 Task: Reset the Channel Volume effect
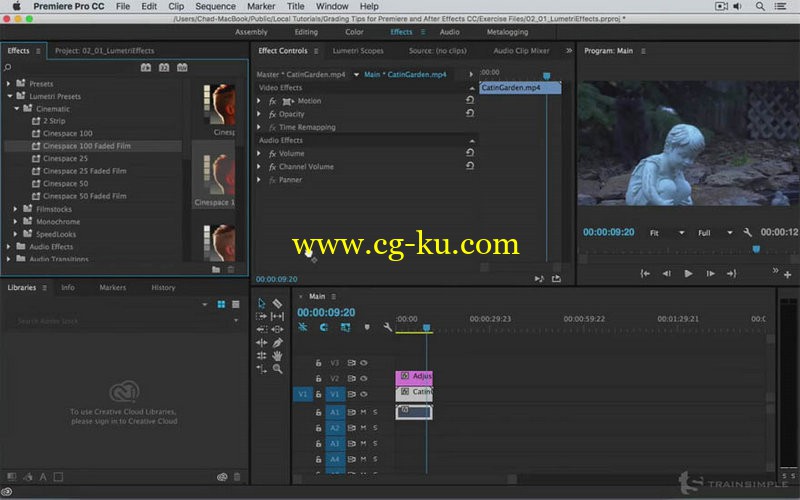(x=470, y=166)
